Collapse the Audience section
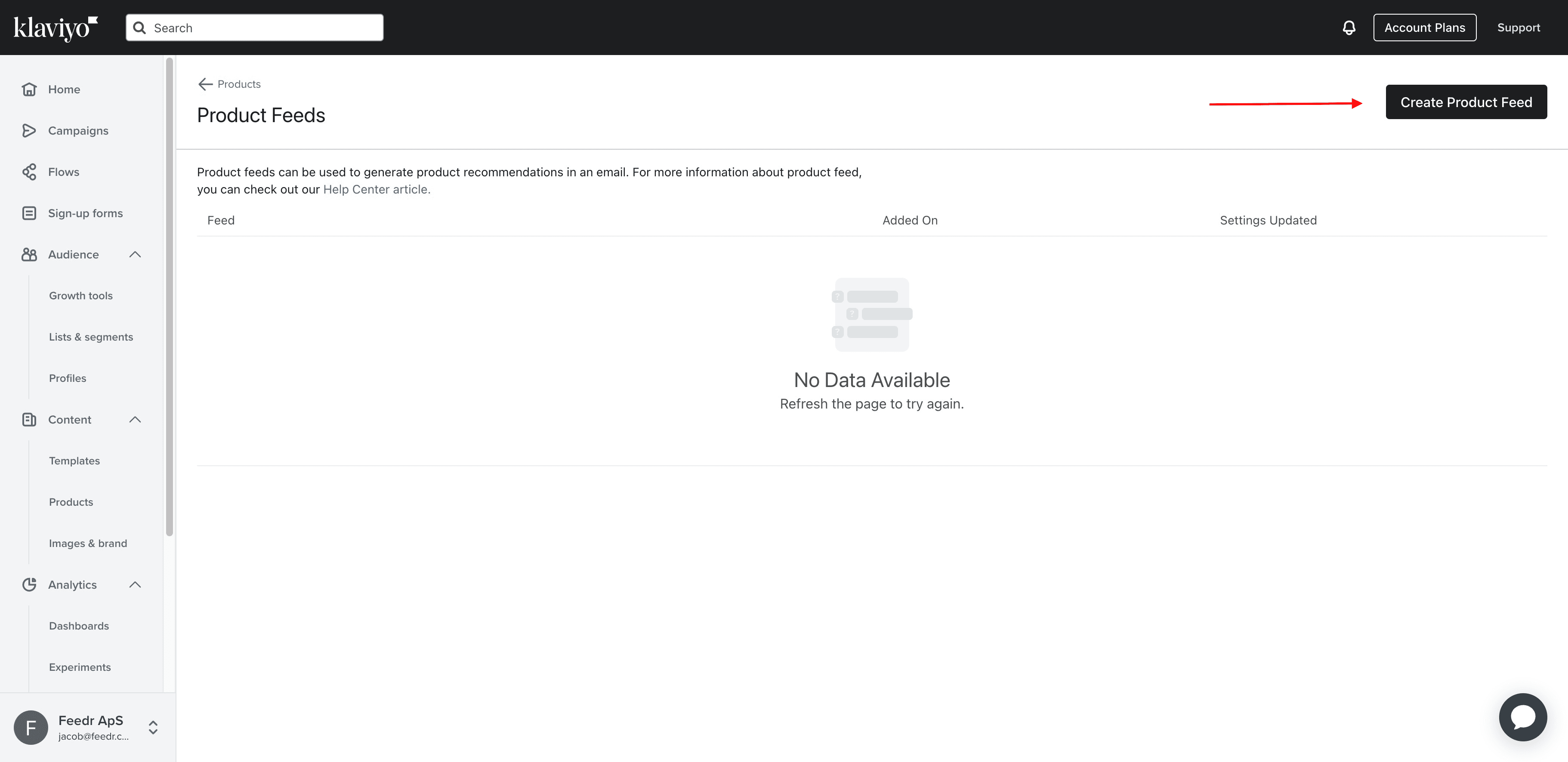The width and height of the screenshot is (1568, 762). pos(135,254)
